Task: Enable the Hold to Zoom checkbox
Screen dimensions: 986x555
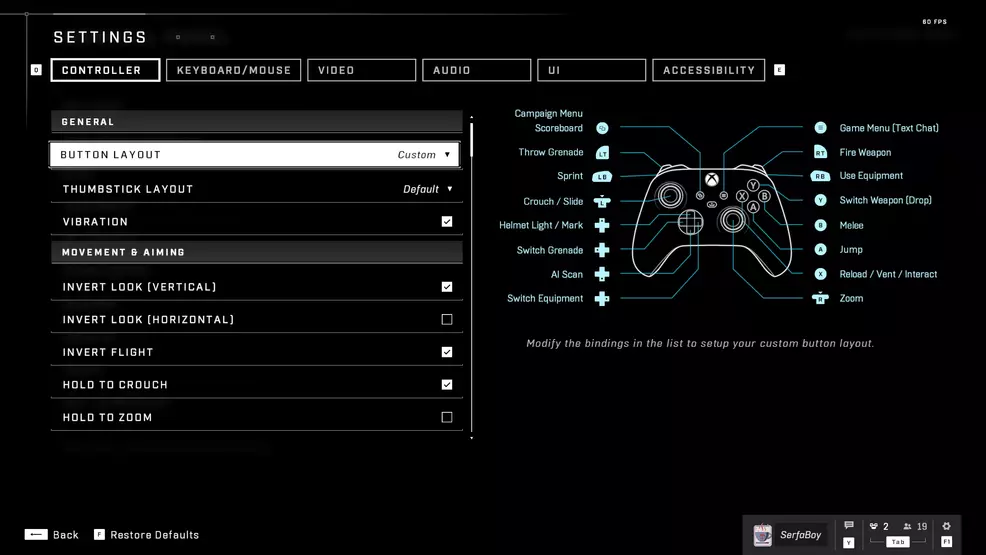Action: pos(447,418)
